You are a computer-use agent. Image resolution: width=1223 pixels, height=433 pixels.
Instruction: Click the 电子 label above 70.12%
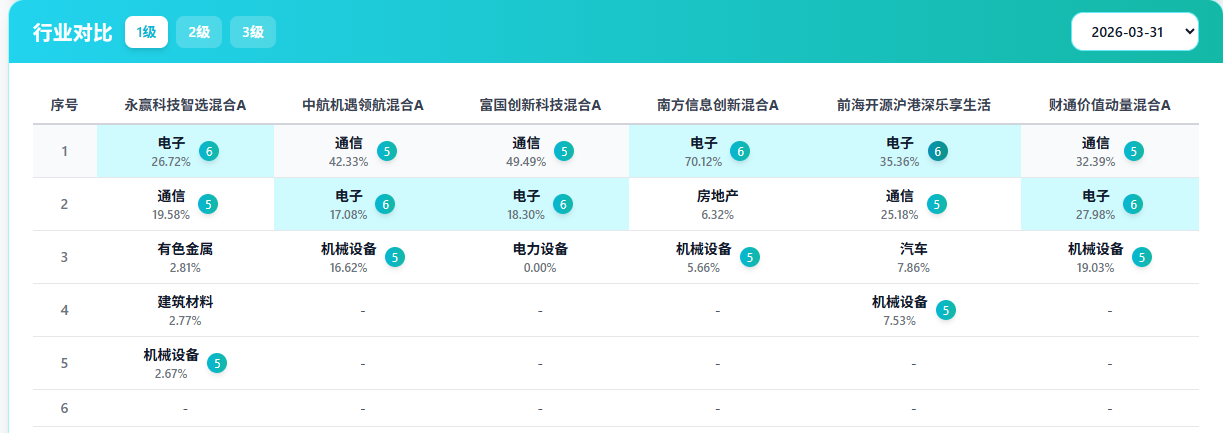point(704,143)
